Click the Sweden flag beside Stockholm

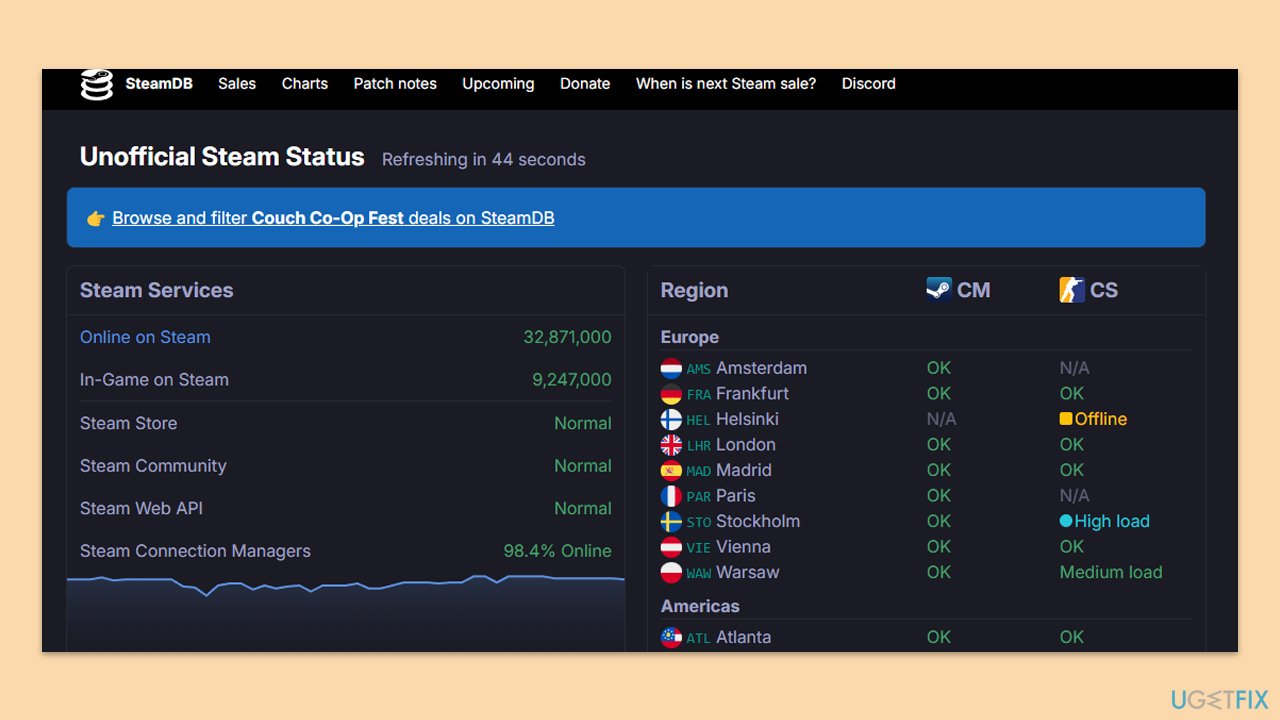click(x=671, y=521)
